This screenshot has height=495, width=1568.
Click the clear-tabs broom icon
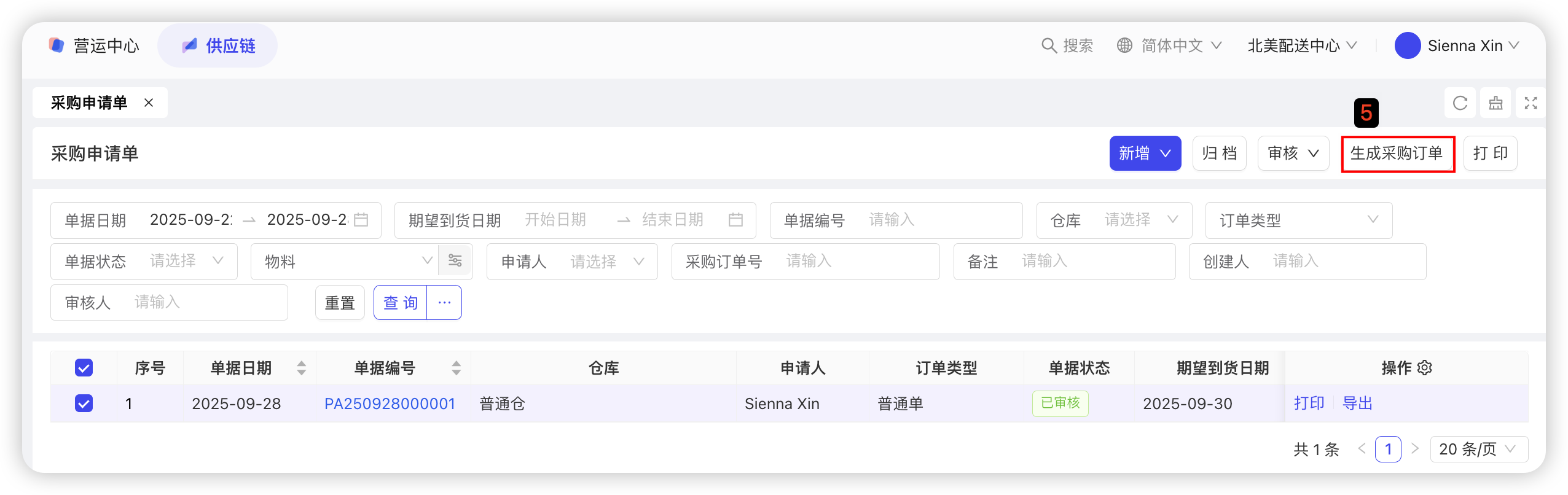pos(1495,103)
